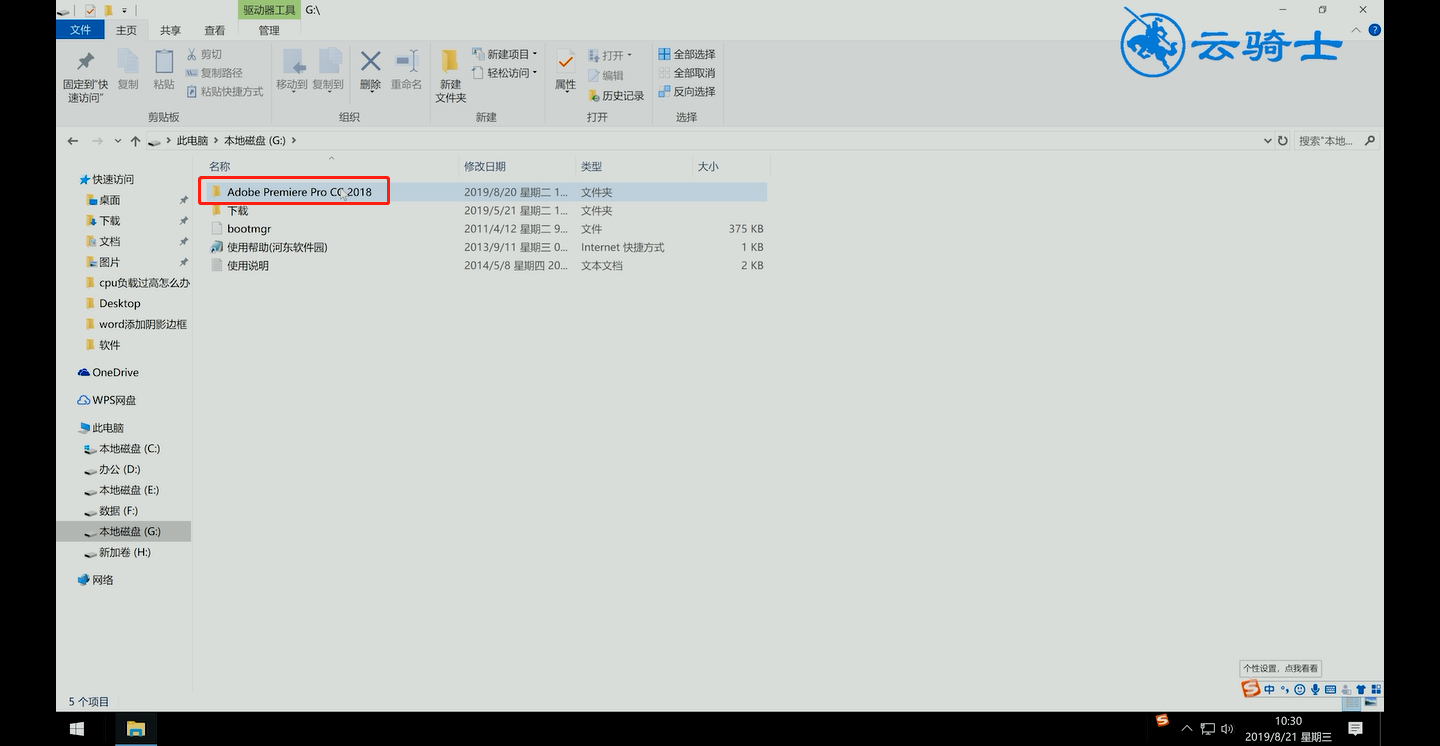Pin to Quick access button in ribbon
Image resolution: width=1440 pixels, height=746 pixels.
click(85, 75)
